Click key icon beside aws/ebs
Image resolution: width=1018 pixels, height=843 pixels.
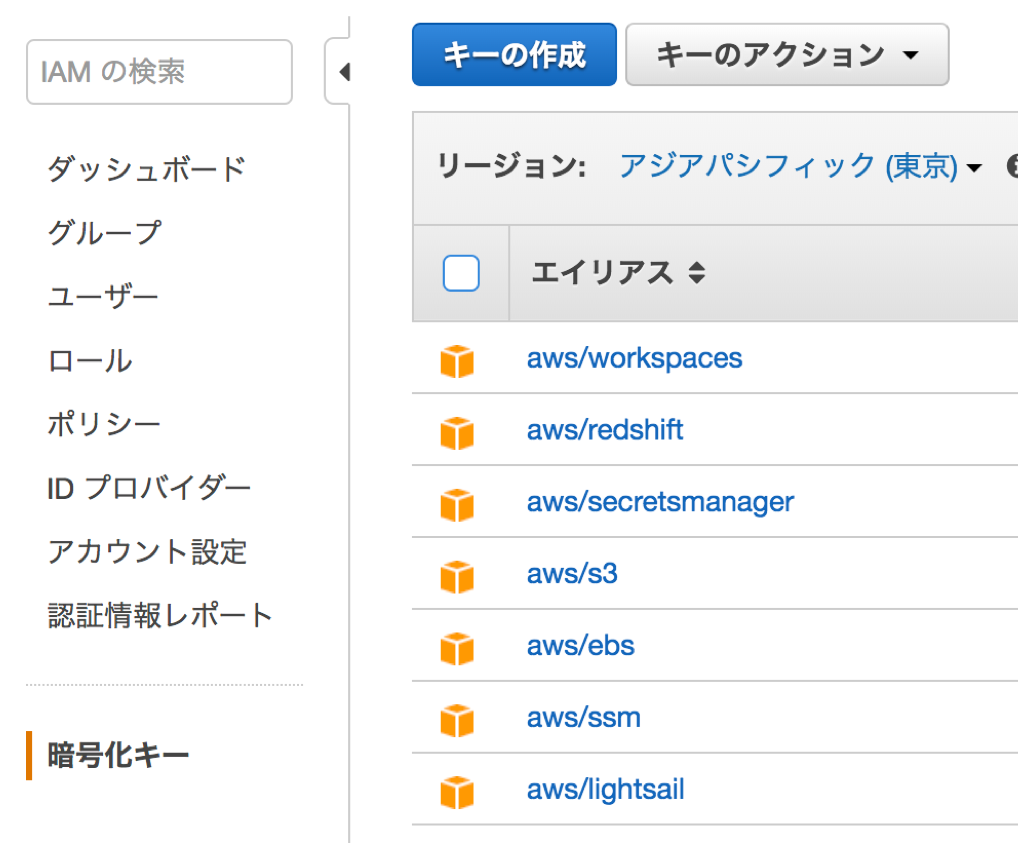[457, 649]
